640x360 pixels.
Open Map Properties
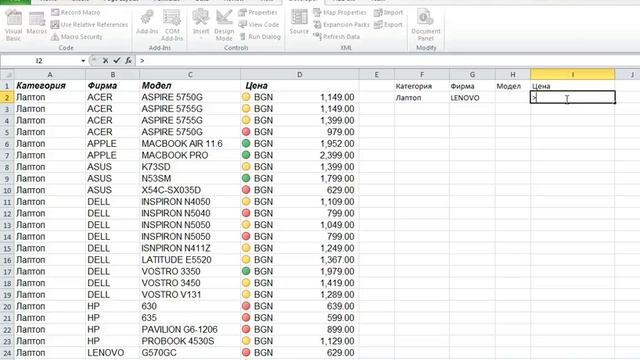(340, 13)
